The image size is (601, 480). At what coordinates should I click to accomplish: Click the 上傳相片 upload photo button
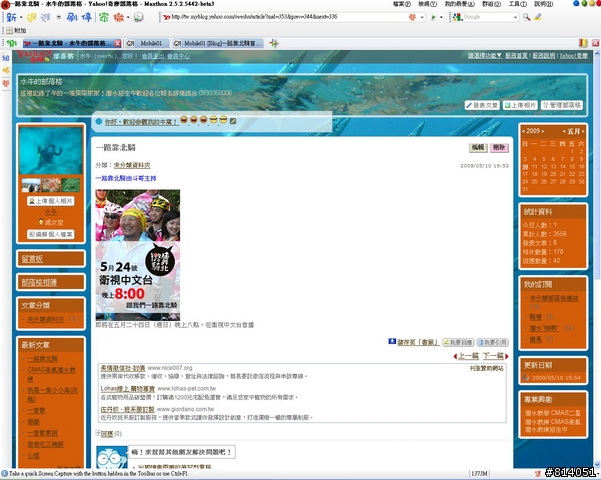[520, 105]
